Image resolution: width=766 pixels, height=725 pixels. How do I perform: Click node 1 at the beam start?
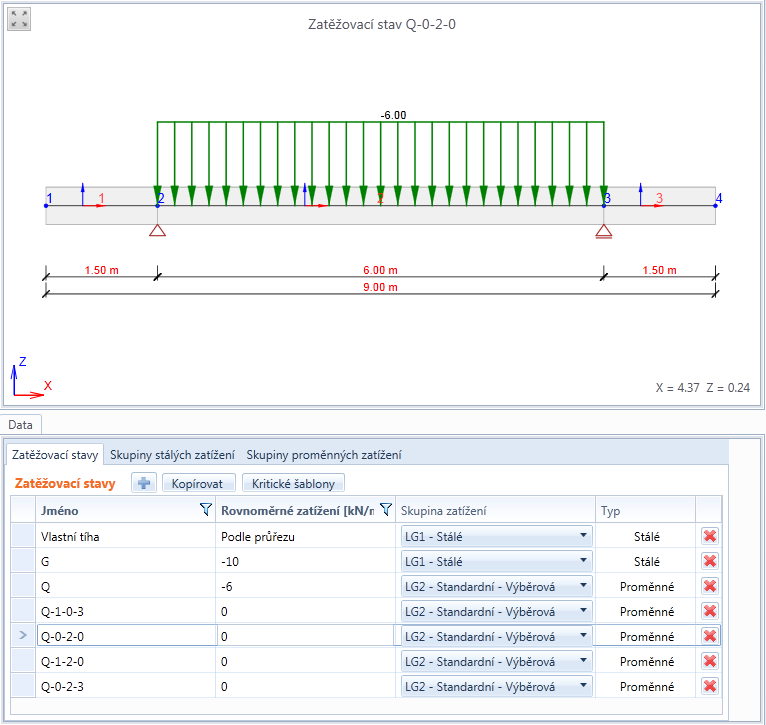pyautogui.click(x=46, y=205)
